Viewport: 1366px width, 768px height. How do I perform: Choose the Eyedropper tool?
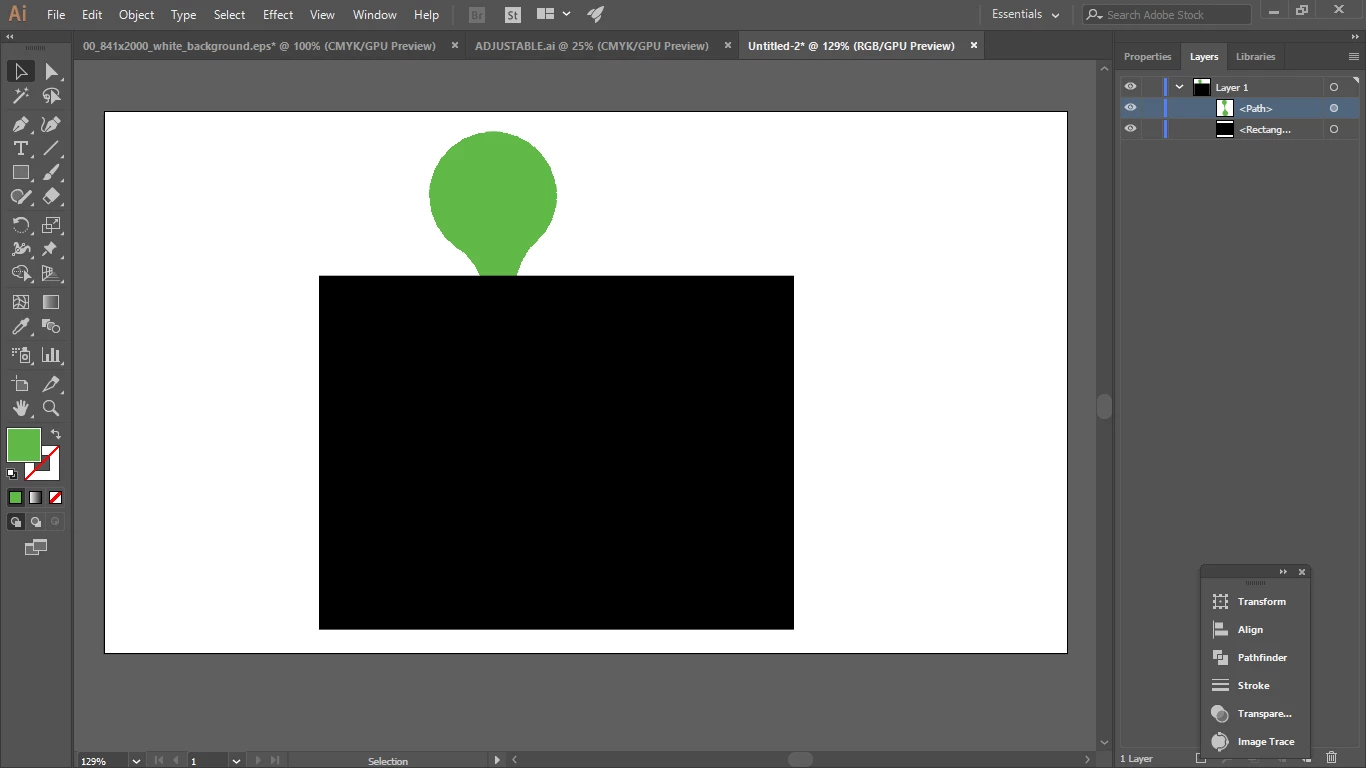pyautogui.click(x=21, y=327)
